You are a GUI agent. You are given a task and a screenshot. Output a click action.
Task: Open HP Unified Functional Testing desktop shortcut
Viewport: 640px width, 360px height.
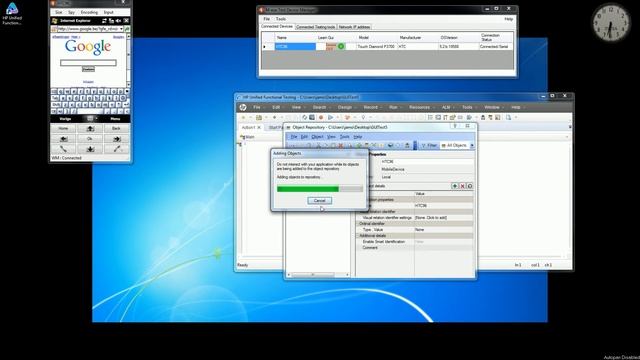click(12, 13)
